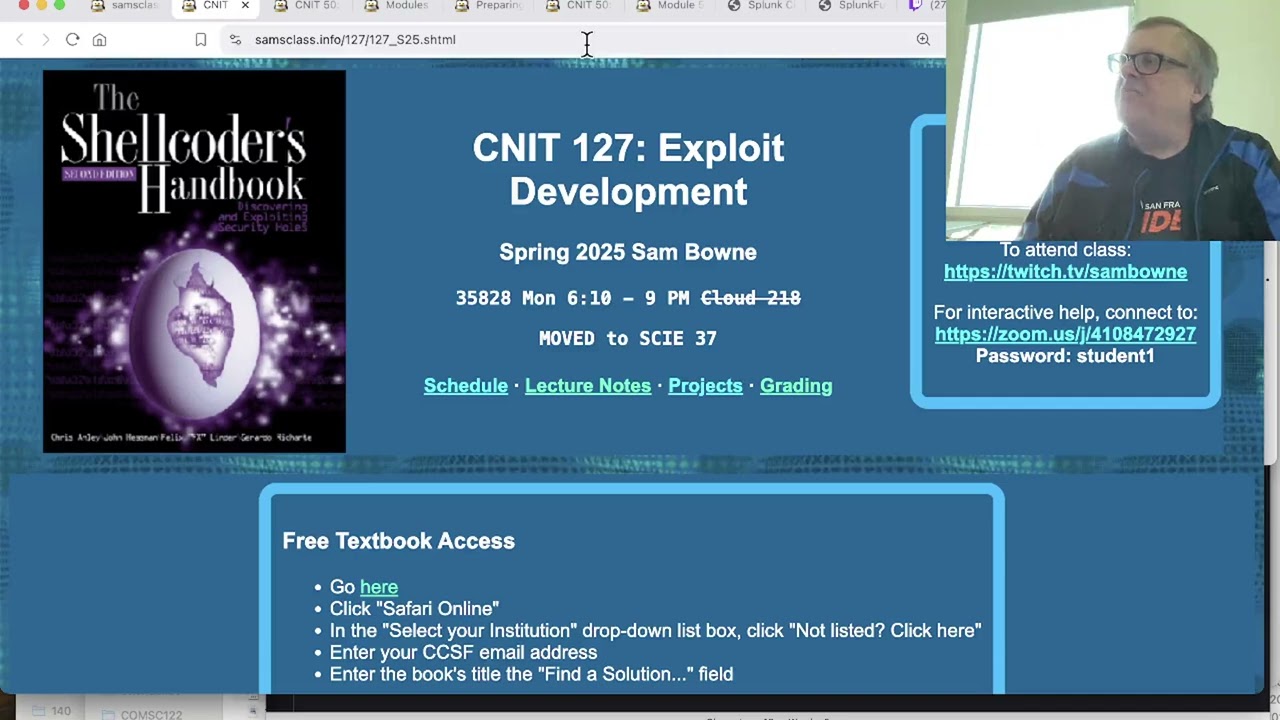Open the Projects link
The image size is (1280, 720).
click(x=705, y=386)
